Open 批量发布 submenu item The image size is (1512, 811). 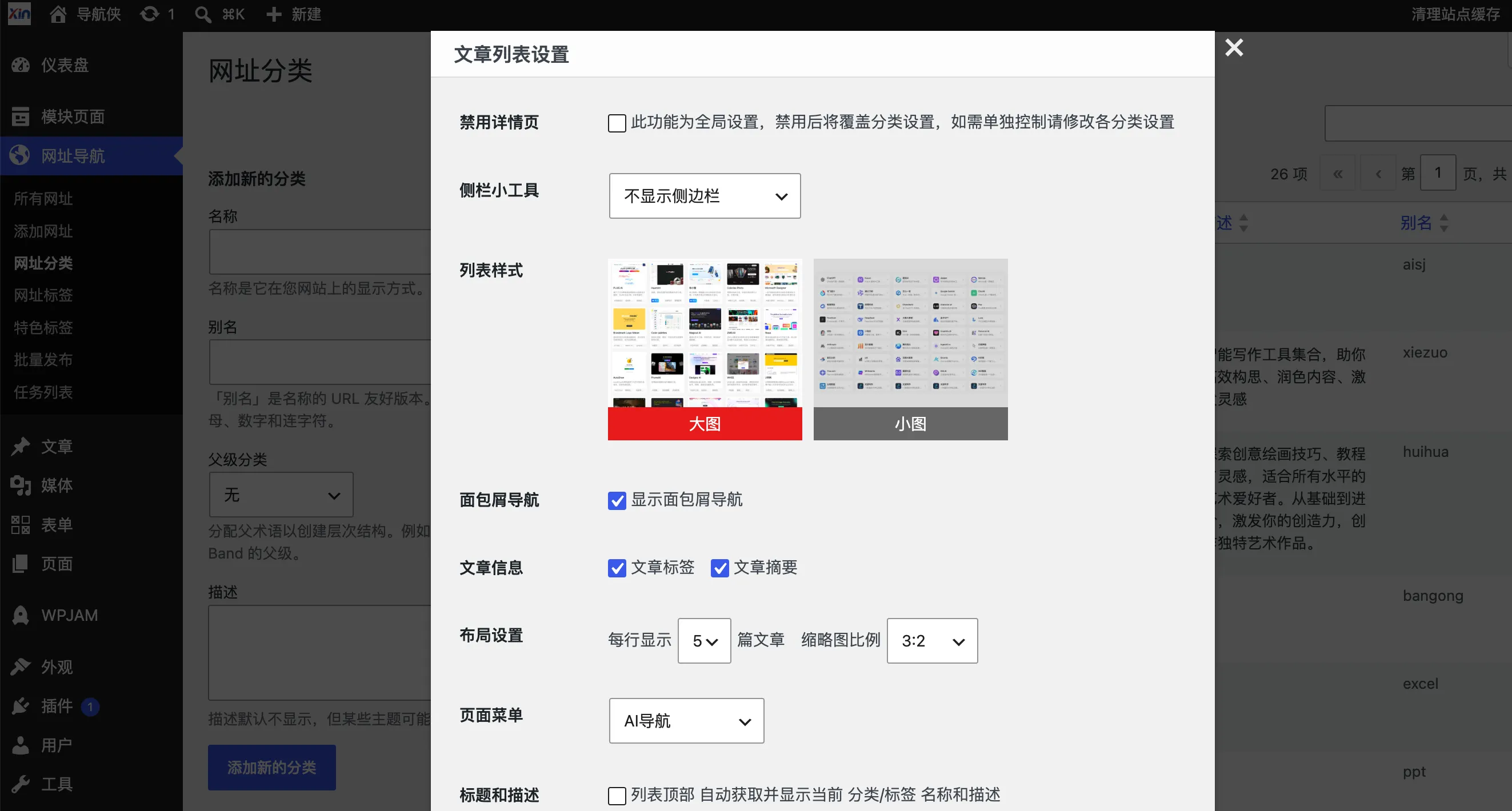pyautogui.click(x=43, y=360)
